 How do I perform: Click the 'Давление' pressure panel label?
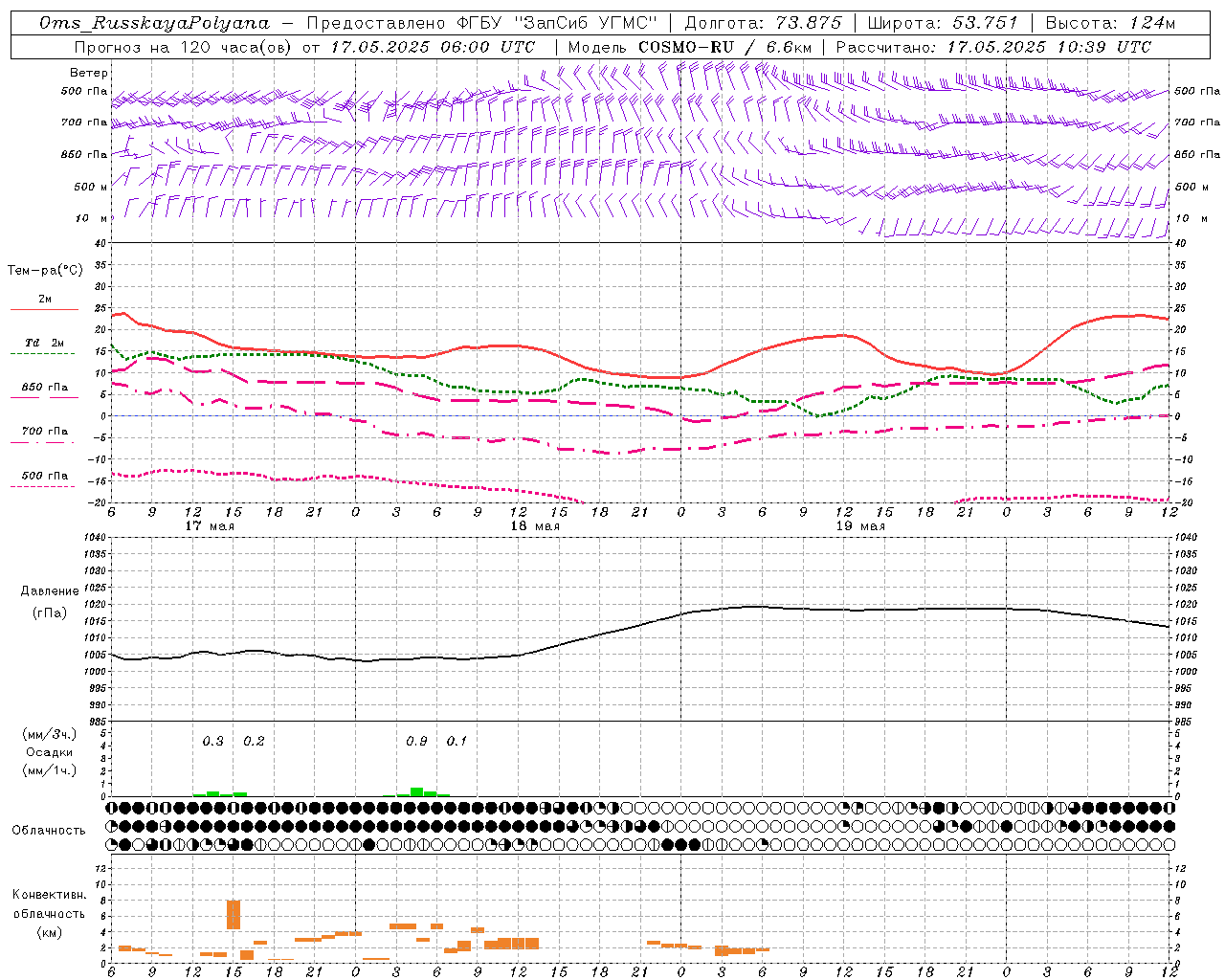tap(50, 591)
